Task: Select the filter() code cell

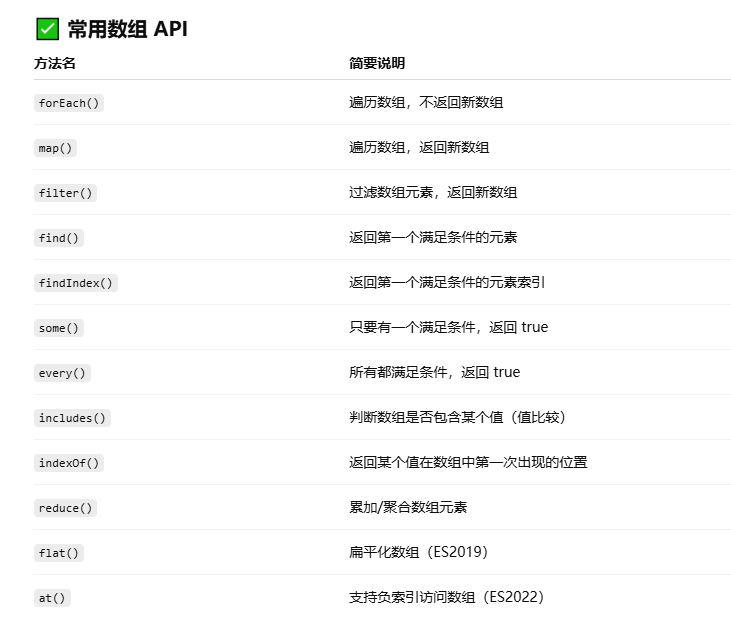Action: pyautogui.click(x=65, y=193)
